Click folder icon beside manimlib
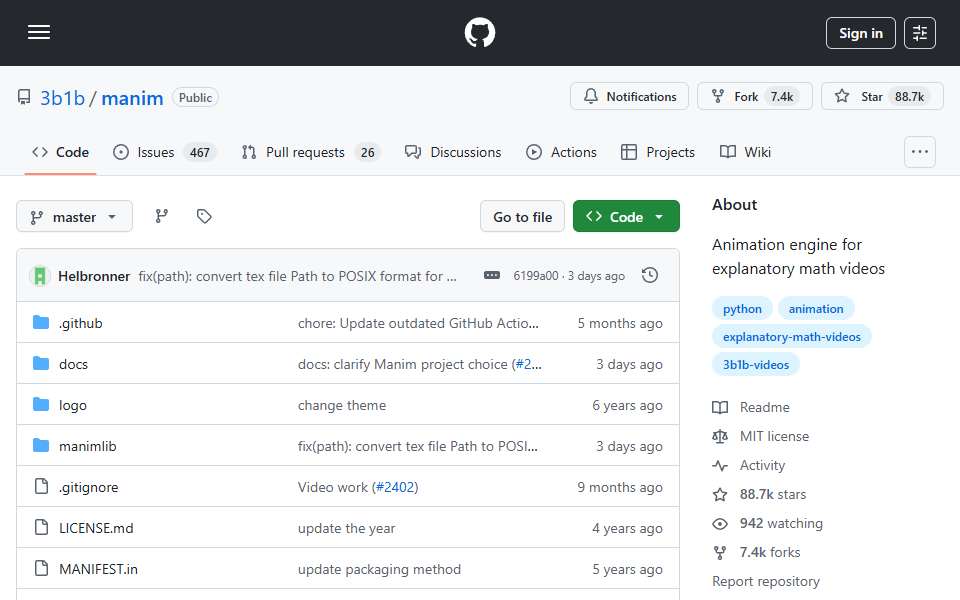Screen dimensions: 960x600 [x=41, y=446]
